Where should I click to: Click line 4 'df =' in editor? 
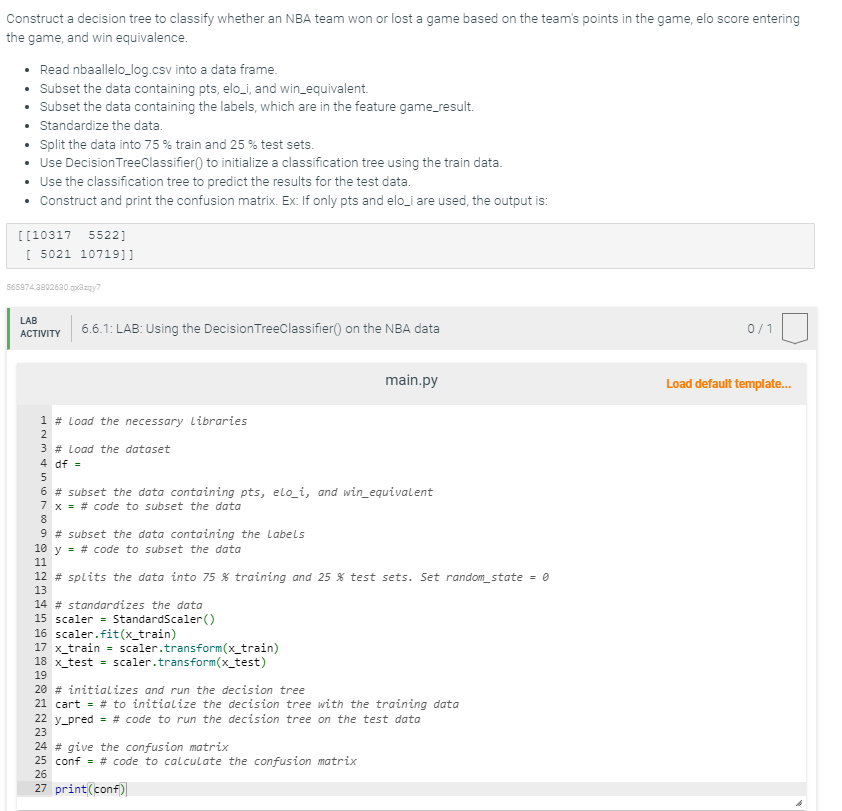coord(68,464)
